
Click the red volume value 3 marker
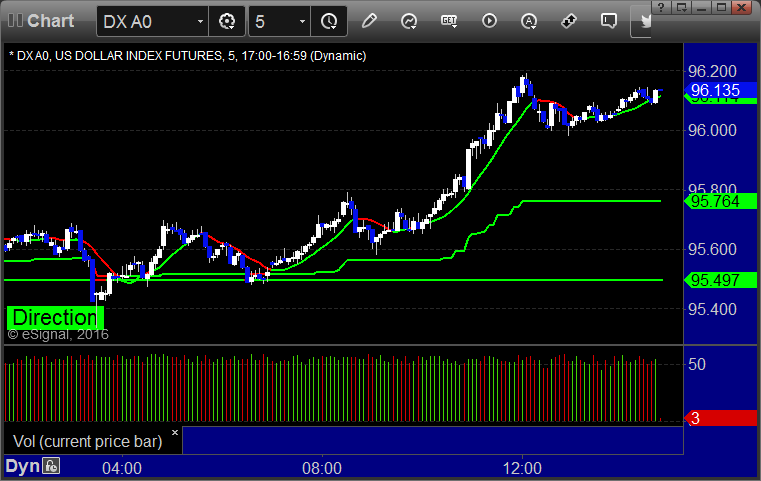click(x=720, y=418)
